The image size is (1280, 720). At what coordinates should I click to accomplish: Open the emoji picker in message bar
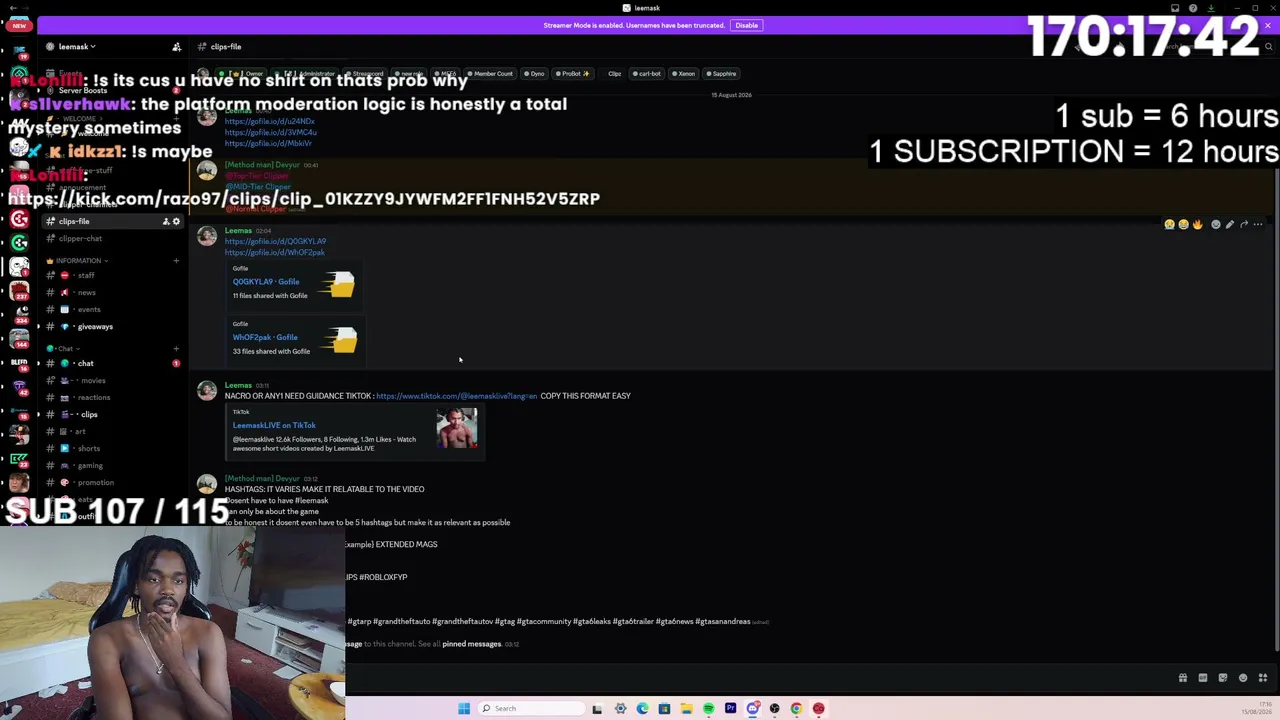pos(1243,678)
